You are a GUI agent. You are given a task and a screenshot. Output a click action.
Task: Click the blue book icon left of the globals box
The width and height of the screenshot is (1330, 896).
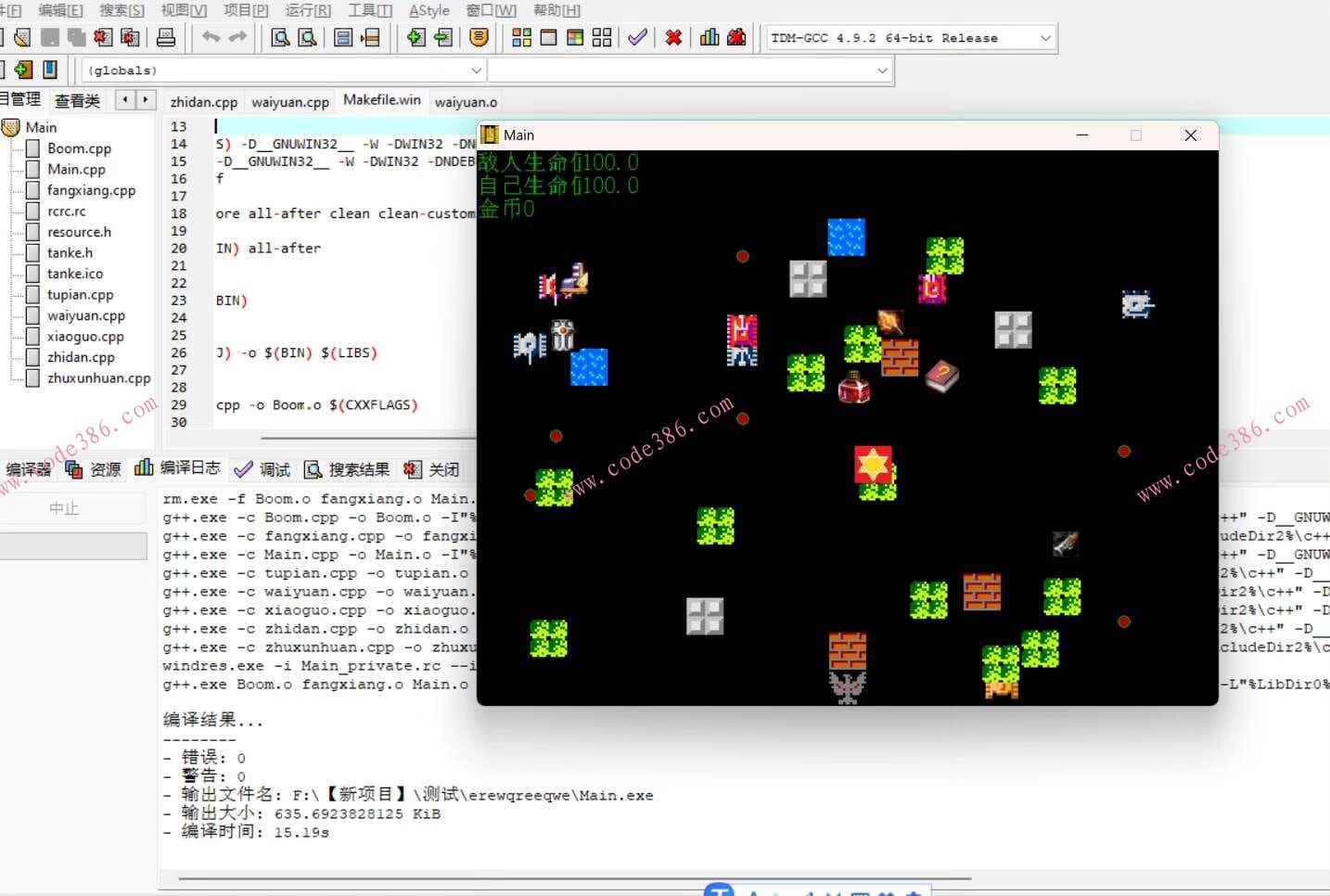point(50,70)
